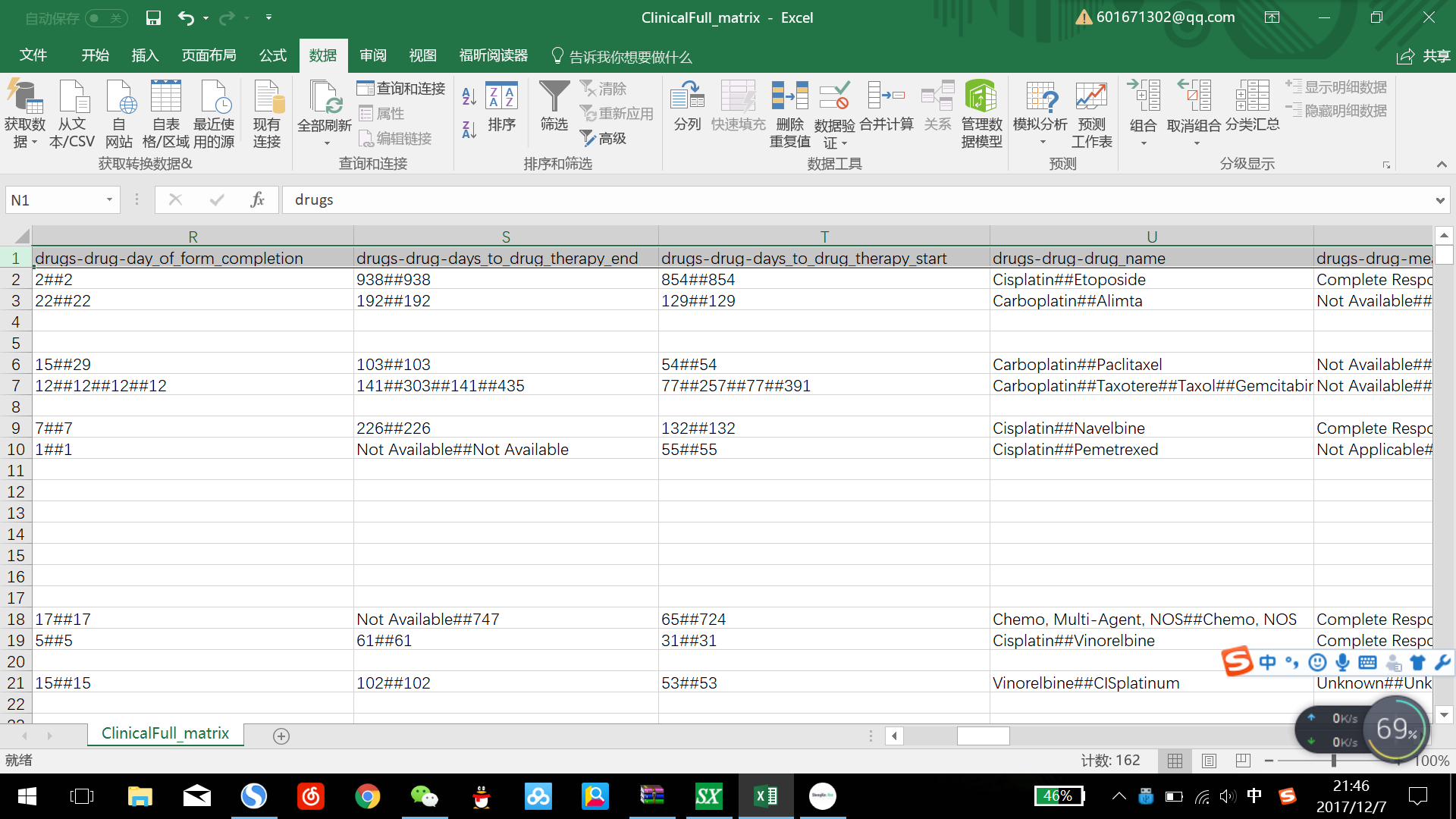Open Queries & Connections (查询和连接)
Viewport: 1456px width, 819px height.
point(401,89)
